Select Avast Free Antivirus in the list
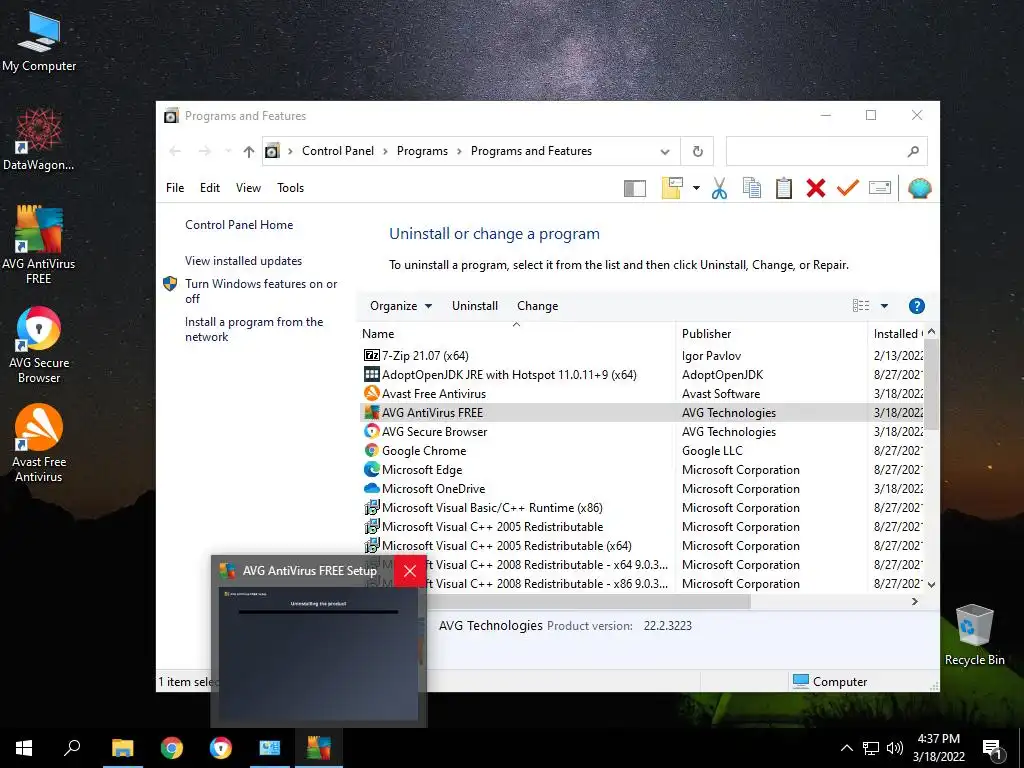The image size is (1024, 768). (x=641, y=394)
